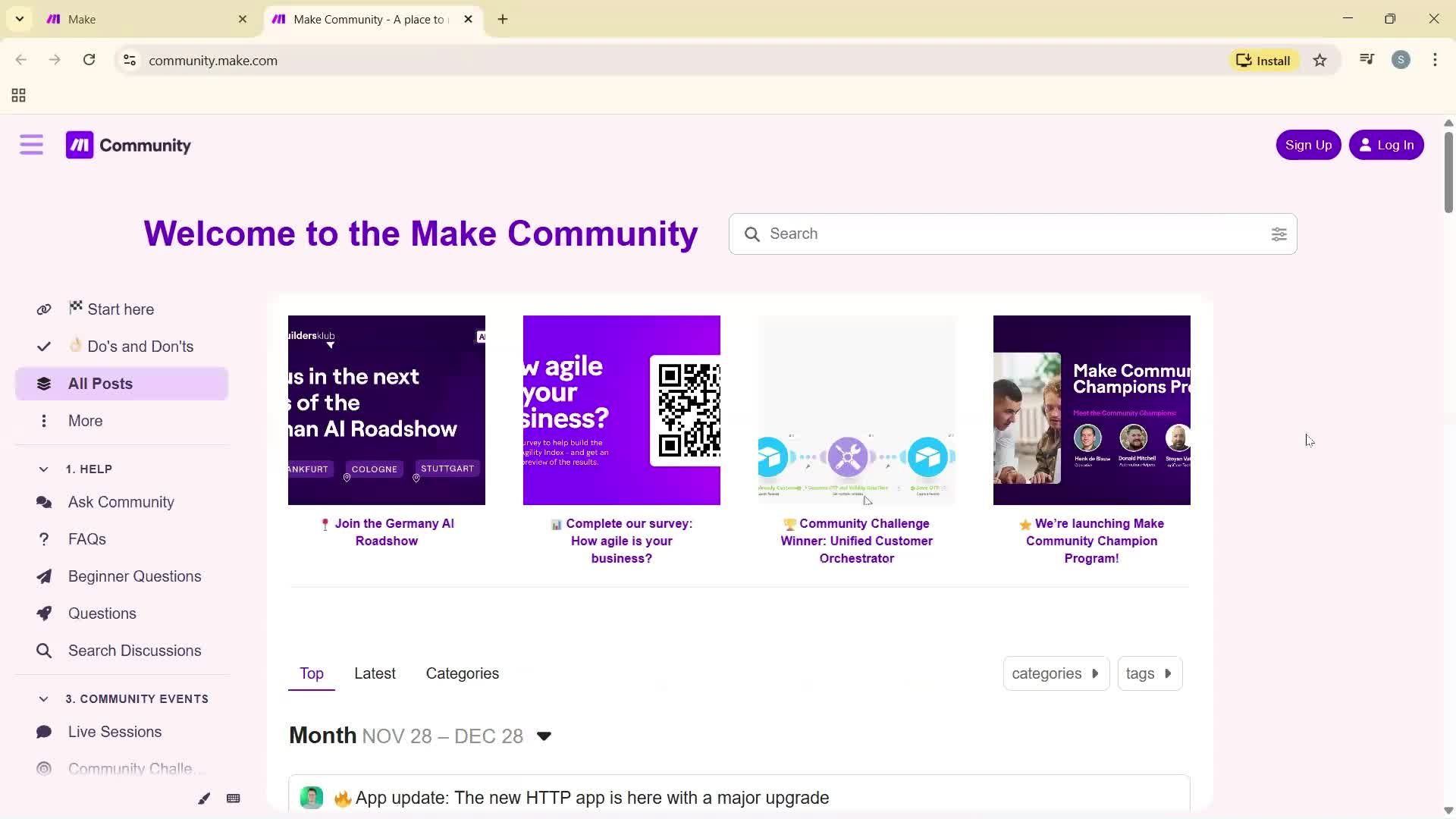Viewport: 1456px width, 819px height.
Task: Collapse the "3. COMMUNITY EVENTS" section
Action: click(x=42, y=698)
